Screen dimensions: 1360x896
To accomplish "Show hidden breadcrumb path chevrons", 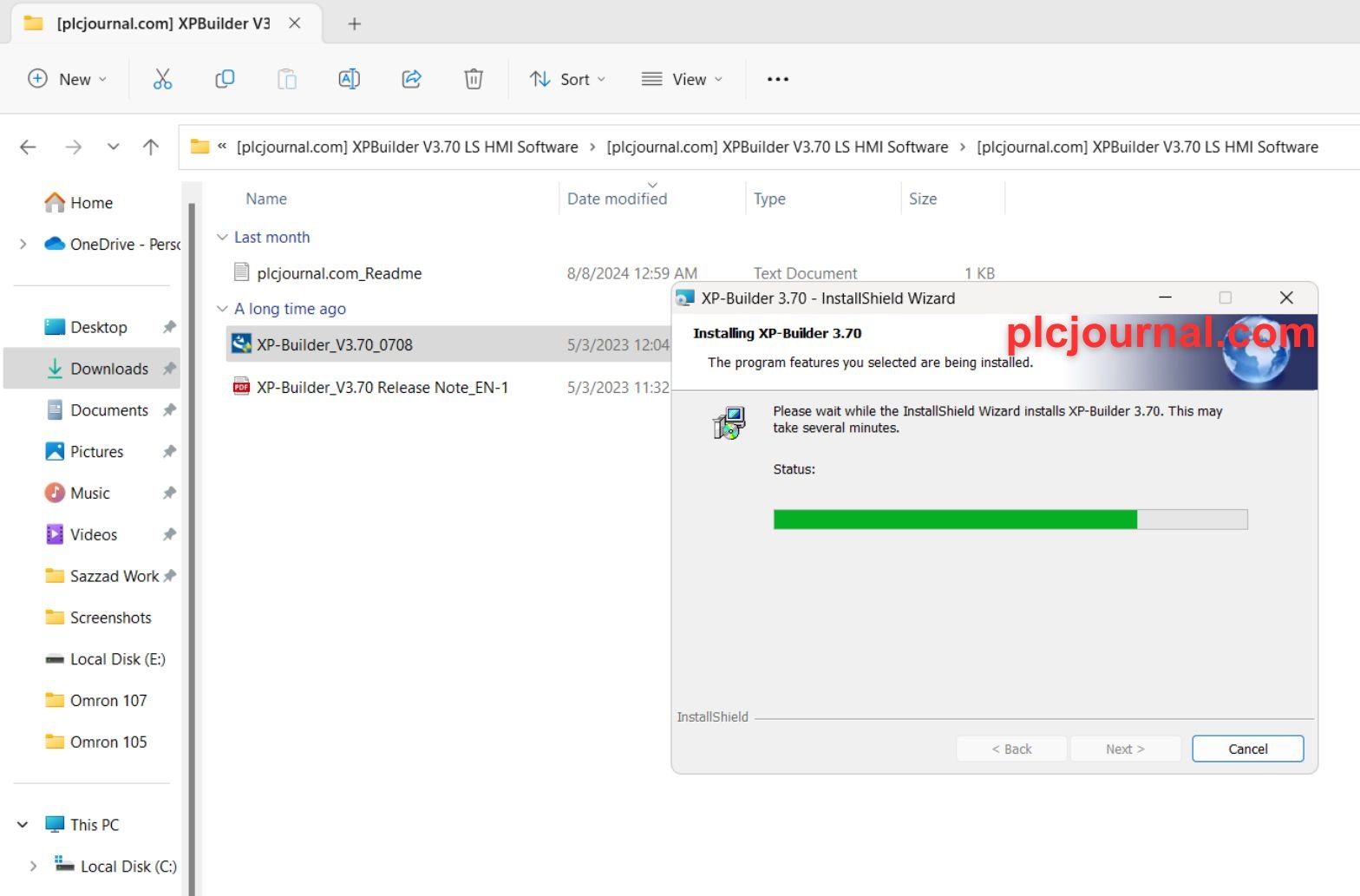I will point(222,147).
